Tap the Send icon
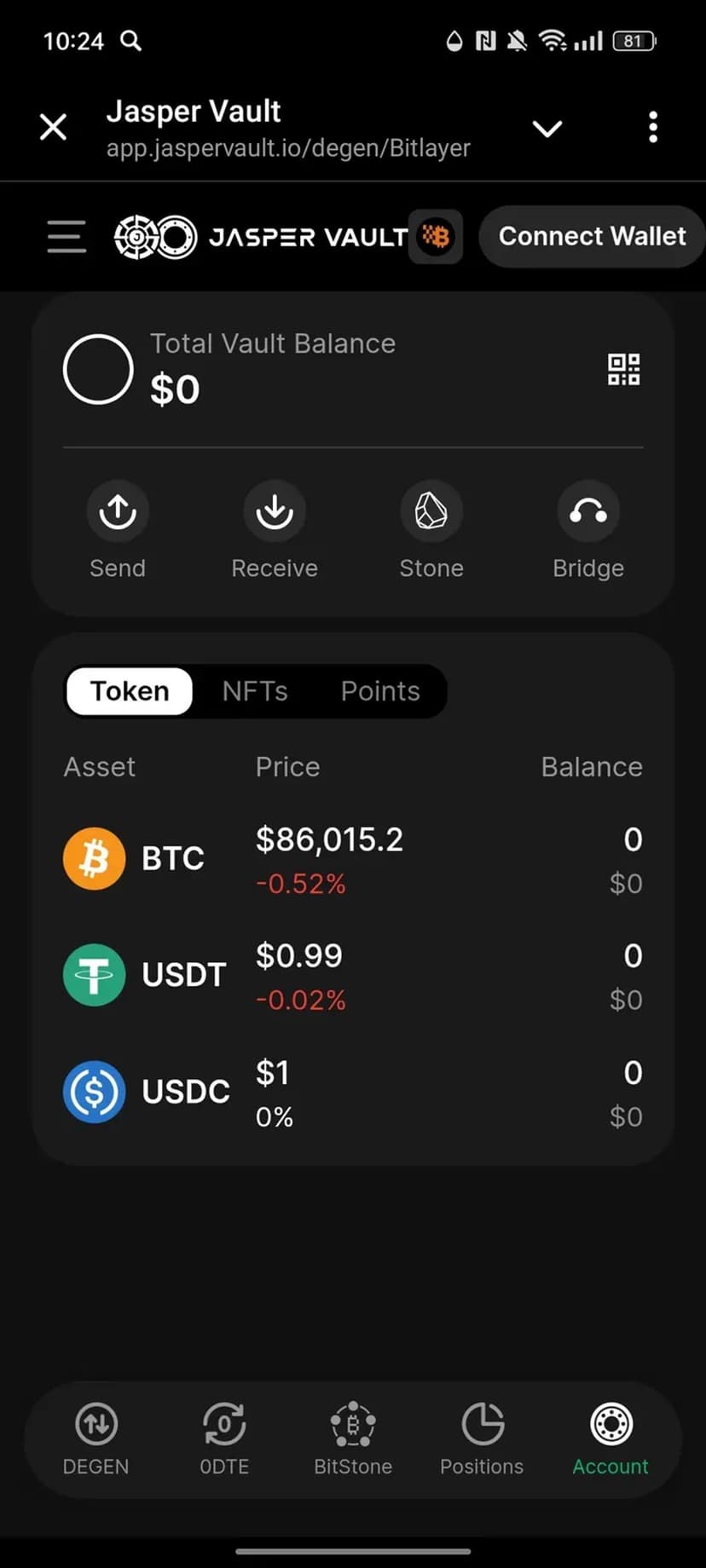706x1568 pixels. click(x=118, y=511)
